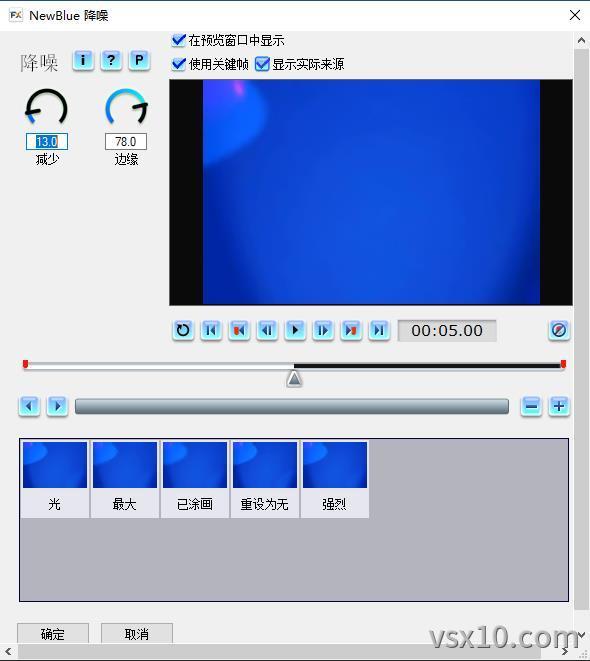
Task: Play the preview
Action: tap(295, 330)
